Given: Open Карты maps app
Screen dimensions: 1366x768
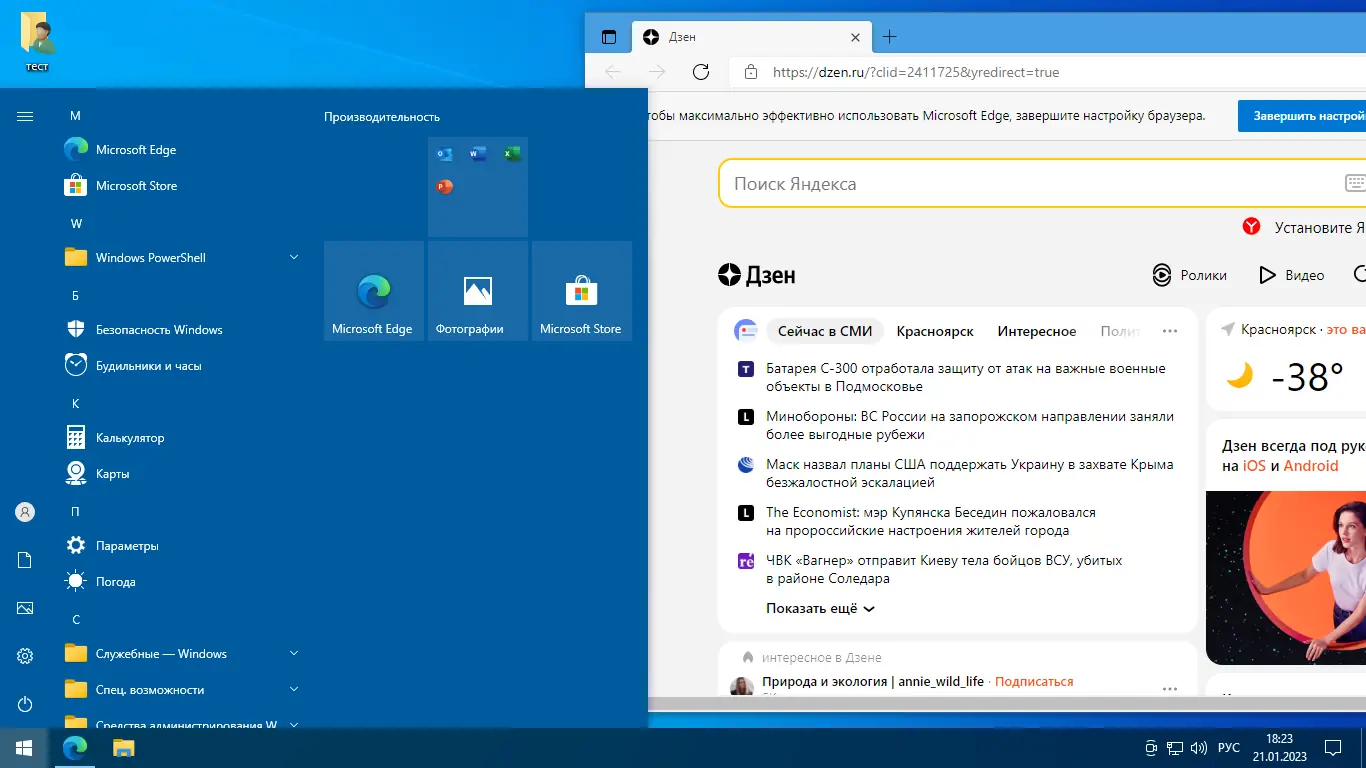Looking at the screenshot, I should pos(182,474).
